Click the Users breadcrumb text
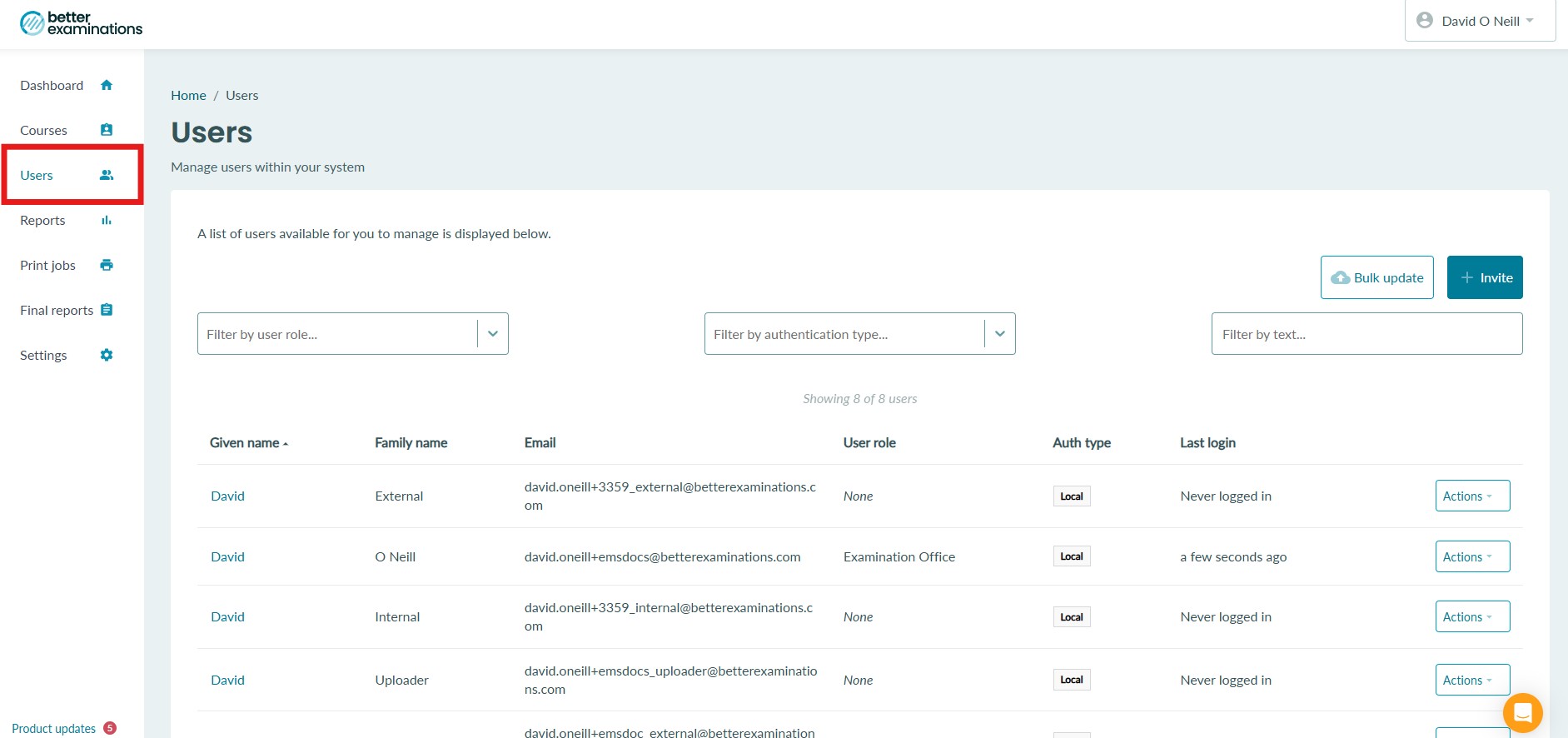Viewport: 1568px width, 738px height. [x=241, y=96]
